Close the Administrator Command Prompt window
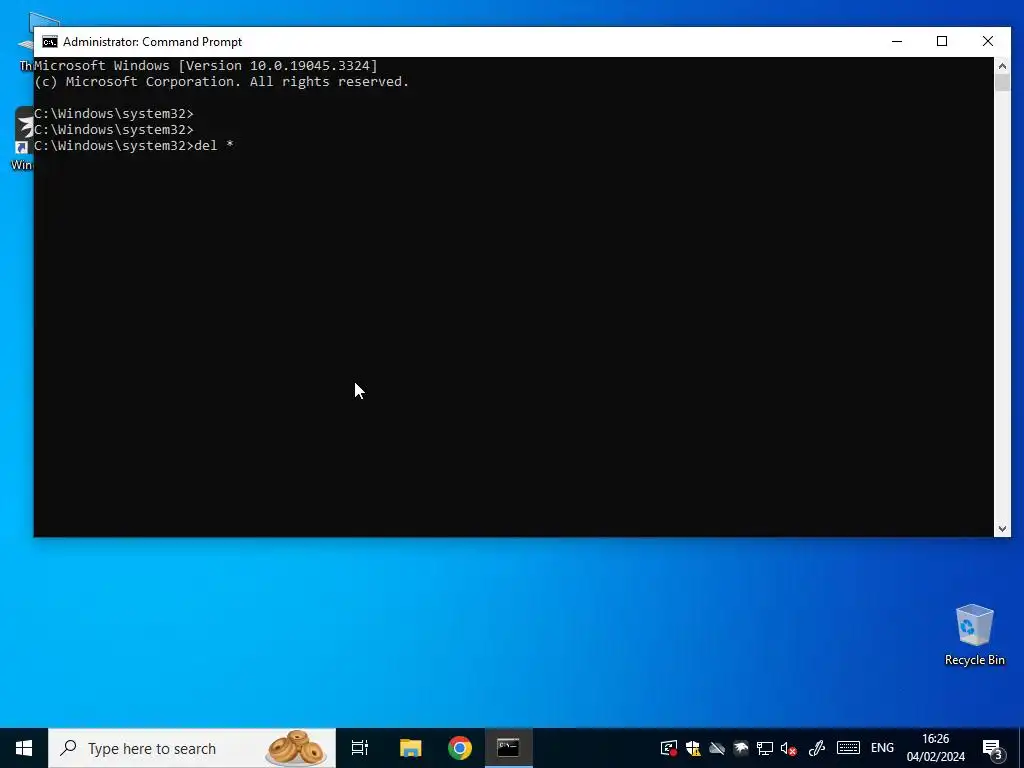 [x=988, y=42]
